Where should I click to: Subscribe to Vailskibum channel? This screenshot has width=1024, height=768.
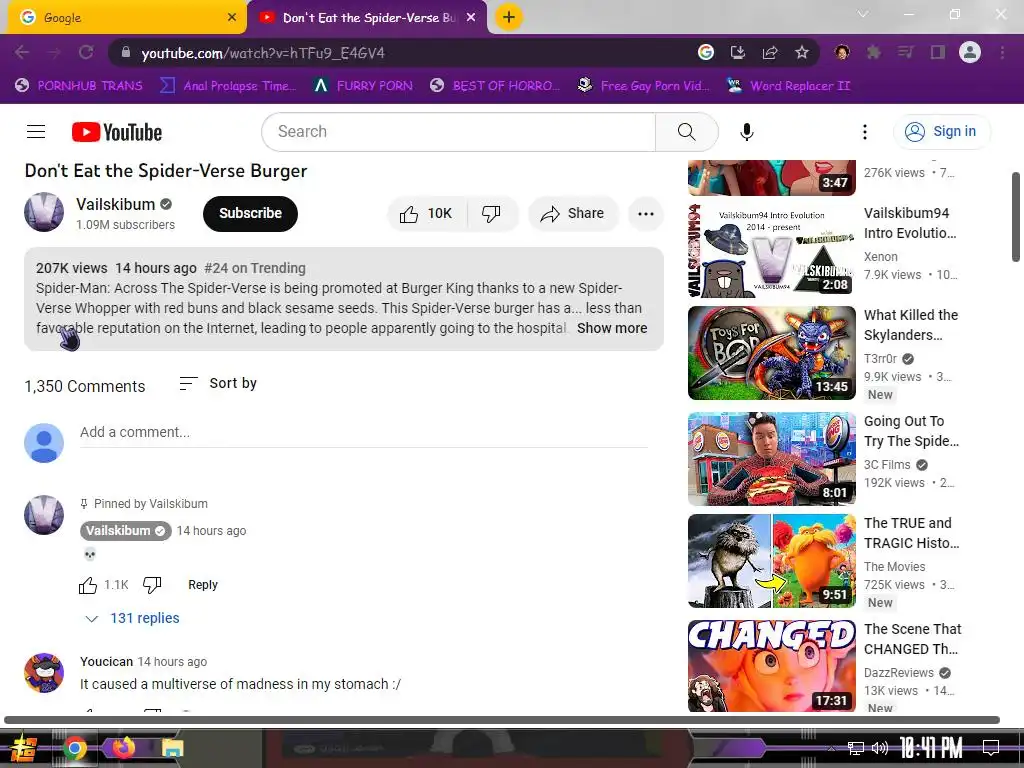(x=250, y=214)
